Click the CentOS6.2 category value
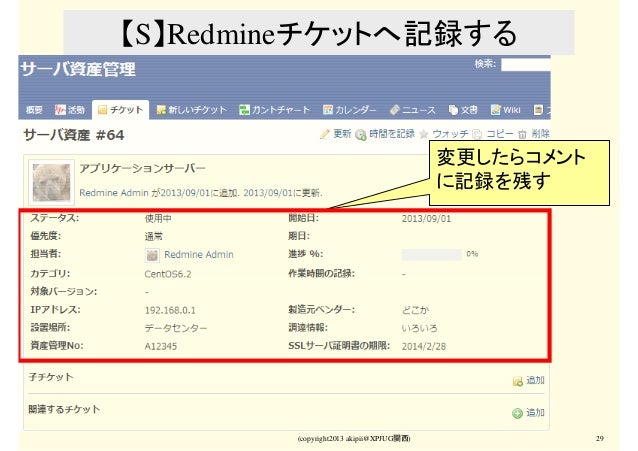 (x=168, y=274)
